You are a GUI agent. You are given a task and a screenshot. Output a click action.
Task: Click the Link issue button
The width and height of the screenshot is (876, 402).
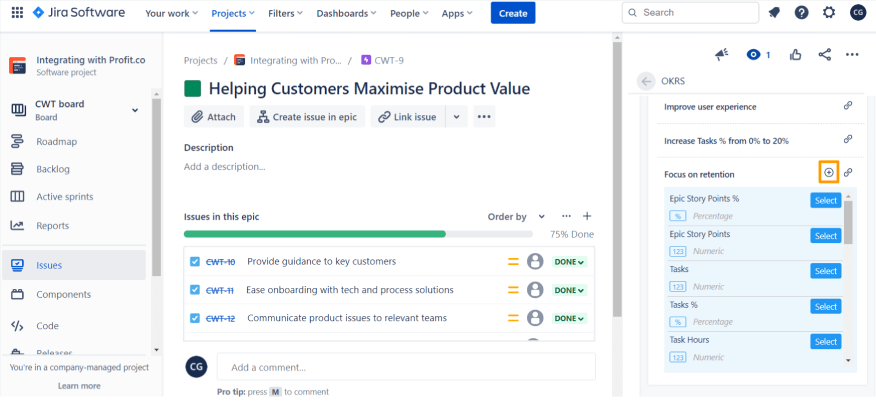point(408,117)
